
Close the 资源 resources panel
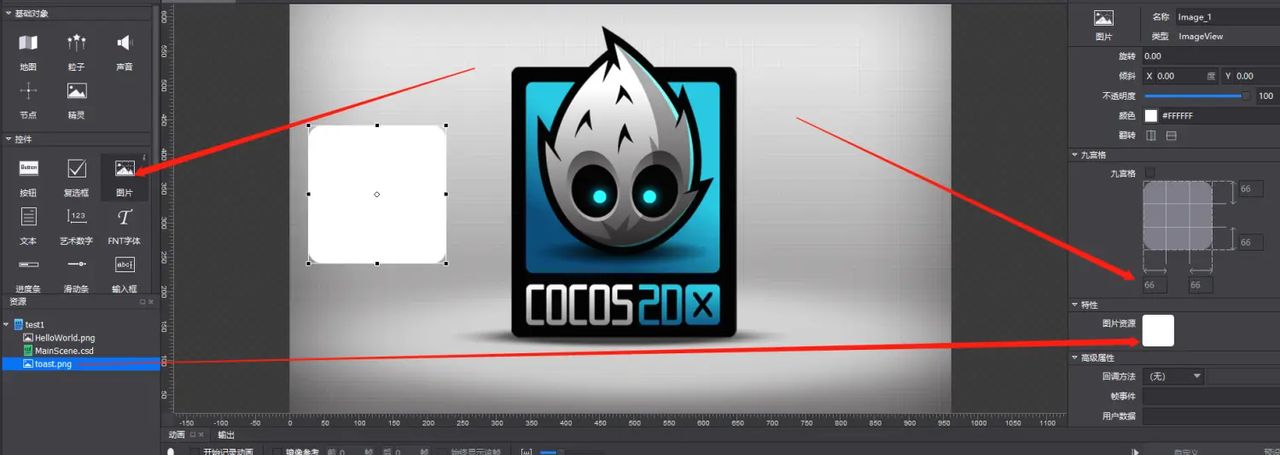152,301
